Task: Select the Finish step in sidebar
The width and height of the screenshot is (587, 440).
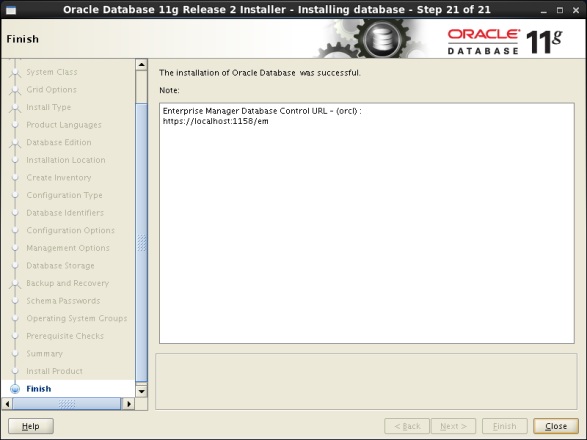Action: [x=39, y=389]
